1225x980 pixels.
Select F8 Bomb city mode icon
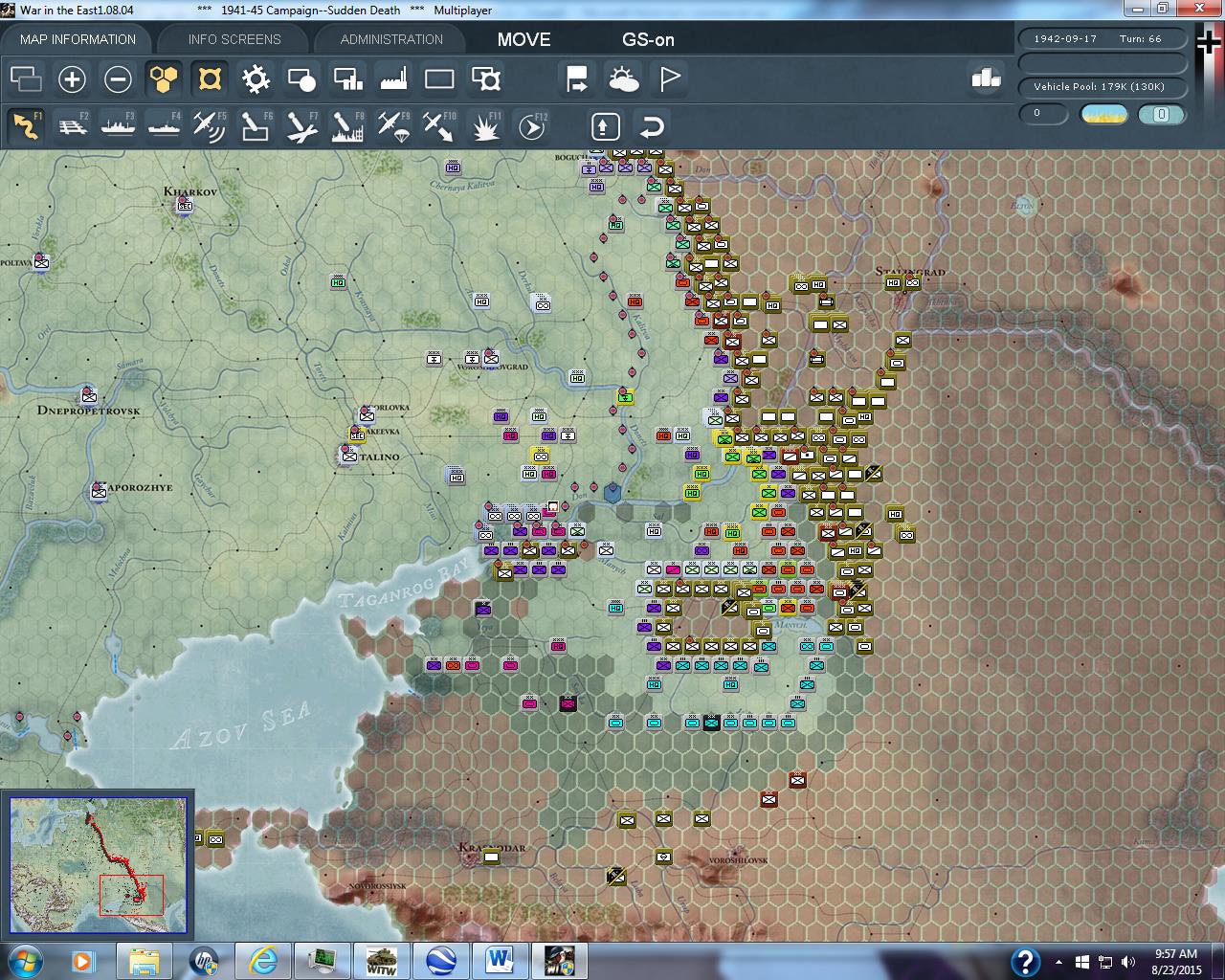(x=347, y=126)
